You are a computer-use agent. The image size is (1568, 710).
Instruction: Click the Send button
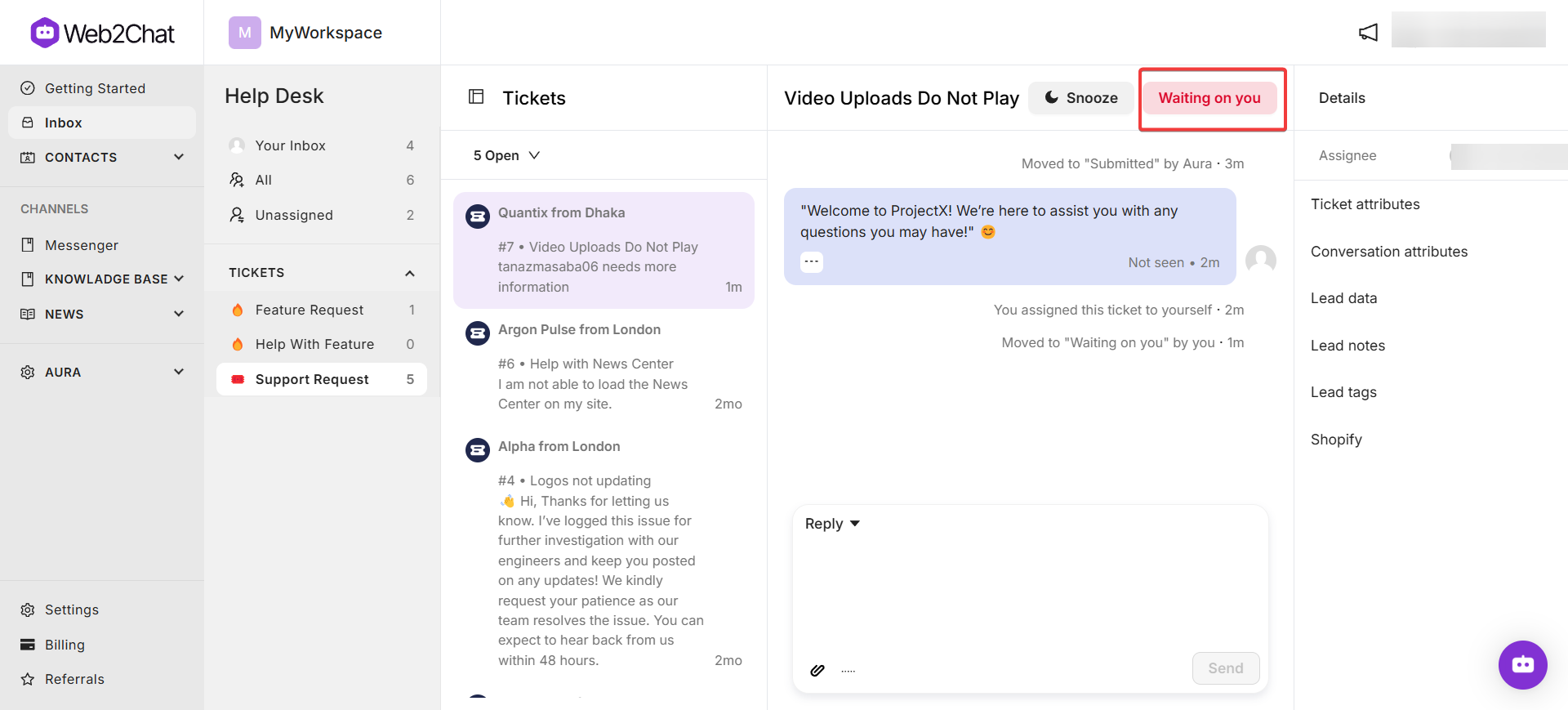click(1226, 668)
